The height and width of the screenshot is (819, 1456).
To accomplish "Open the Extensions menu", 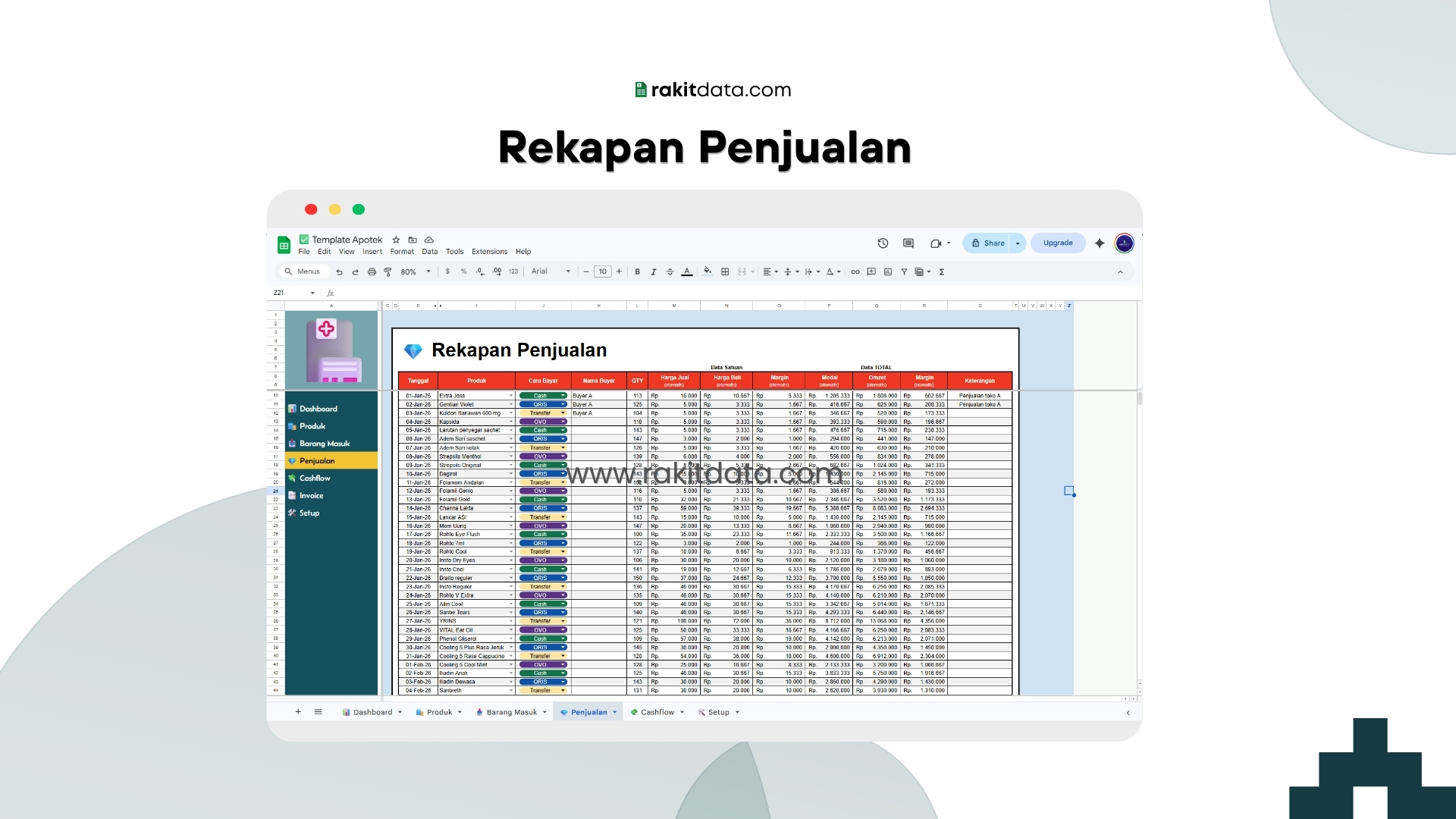I will pos(489,252).
